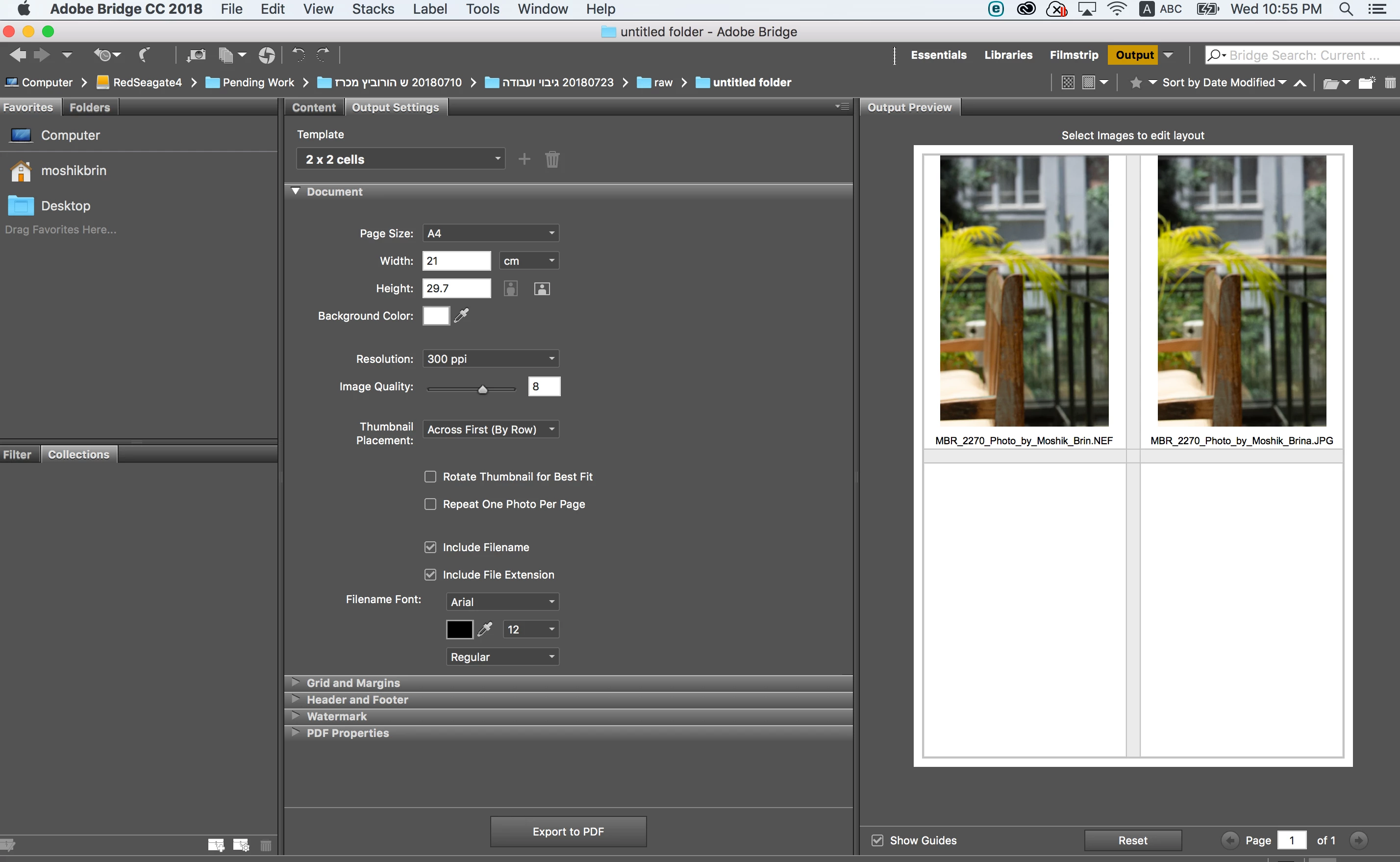Image resolution: width=1400 pixels, height=862 pixels.
Task: Click the Open in Camera Raw icon
Action: 266,55
